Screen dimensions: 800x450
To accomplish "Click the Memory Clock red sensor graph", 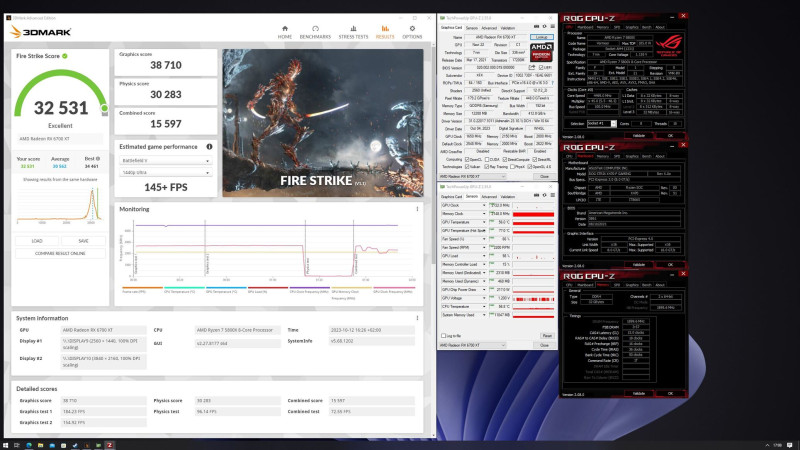I will [x=533, y=214].
